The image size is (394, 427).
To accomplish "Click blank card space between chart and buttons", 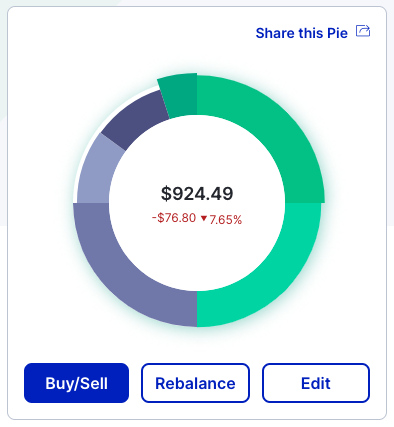I will pos(197,345).
